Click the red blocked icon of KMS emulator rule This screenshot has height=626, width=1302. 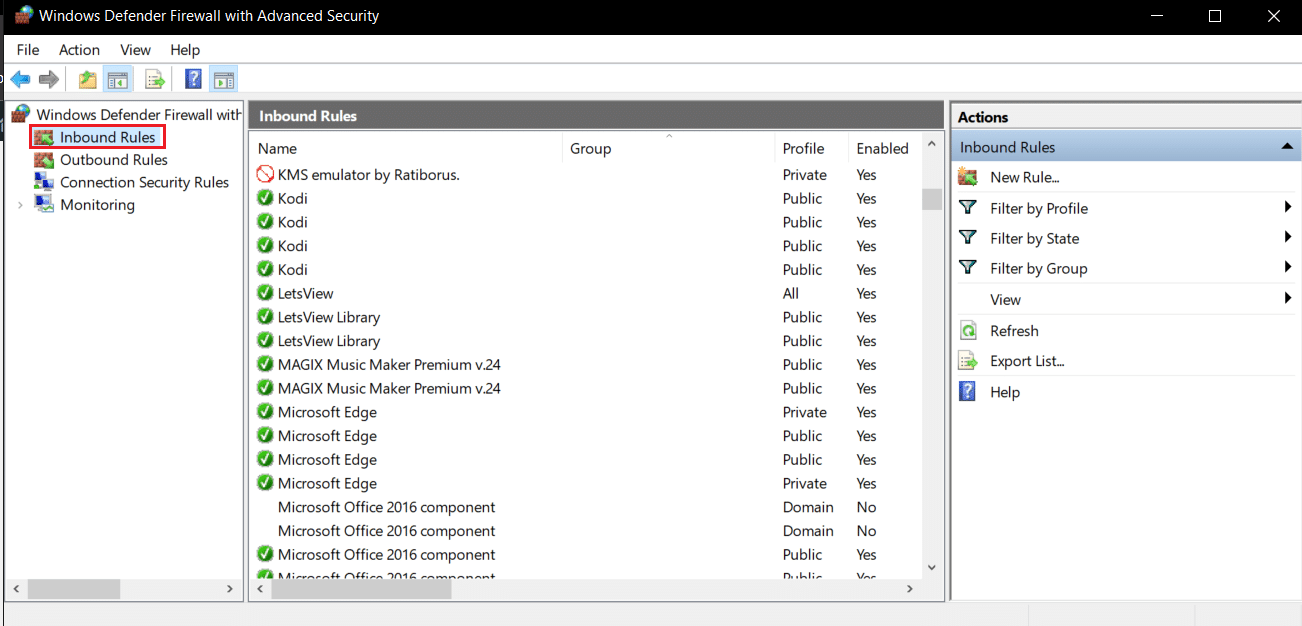click(x=265, y=175)
